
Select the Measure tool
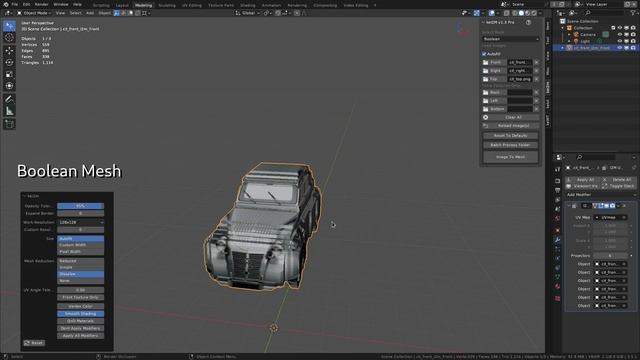[x=9, y=111]
